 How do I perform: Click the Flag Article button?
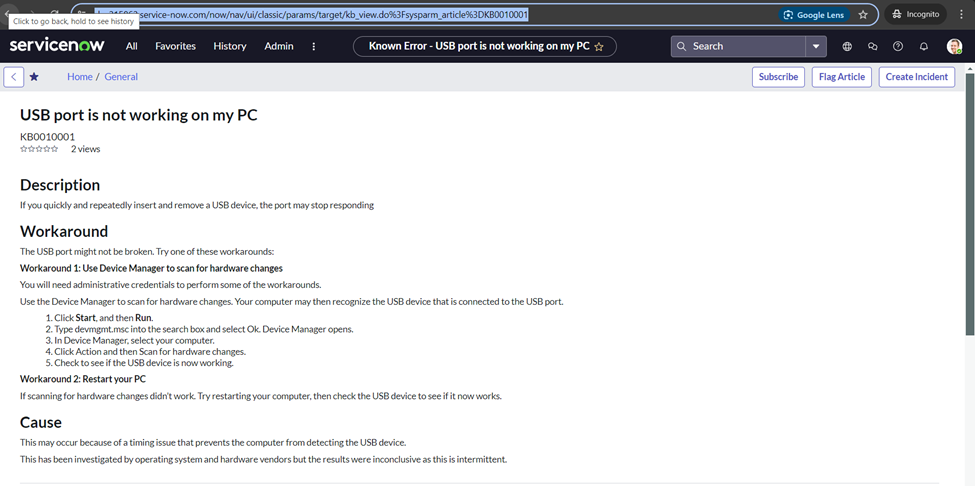tap(842, 77)
